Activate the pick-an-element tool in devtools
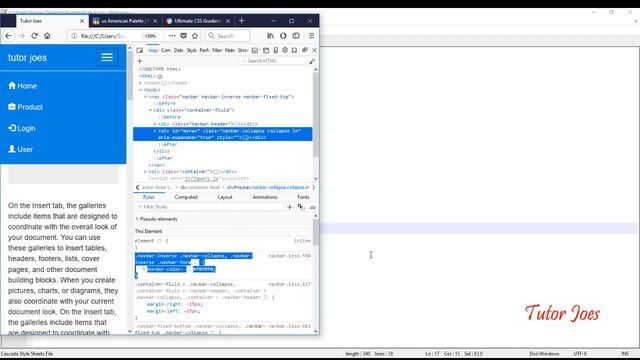Viewport: 640px width, 360px height. click(140, 50)
